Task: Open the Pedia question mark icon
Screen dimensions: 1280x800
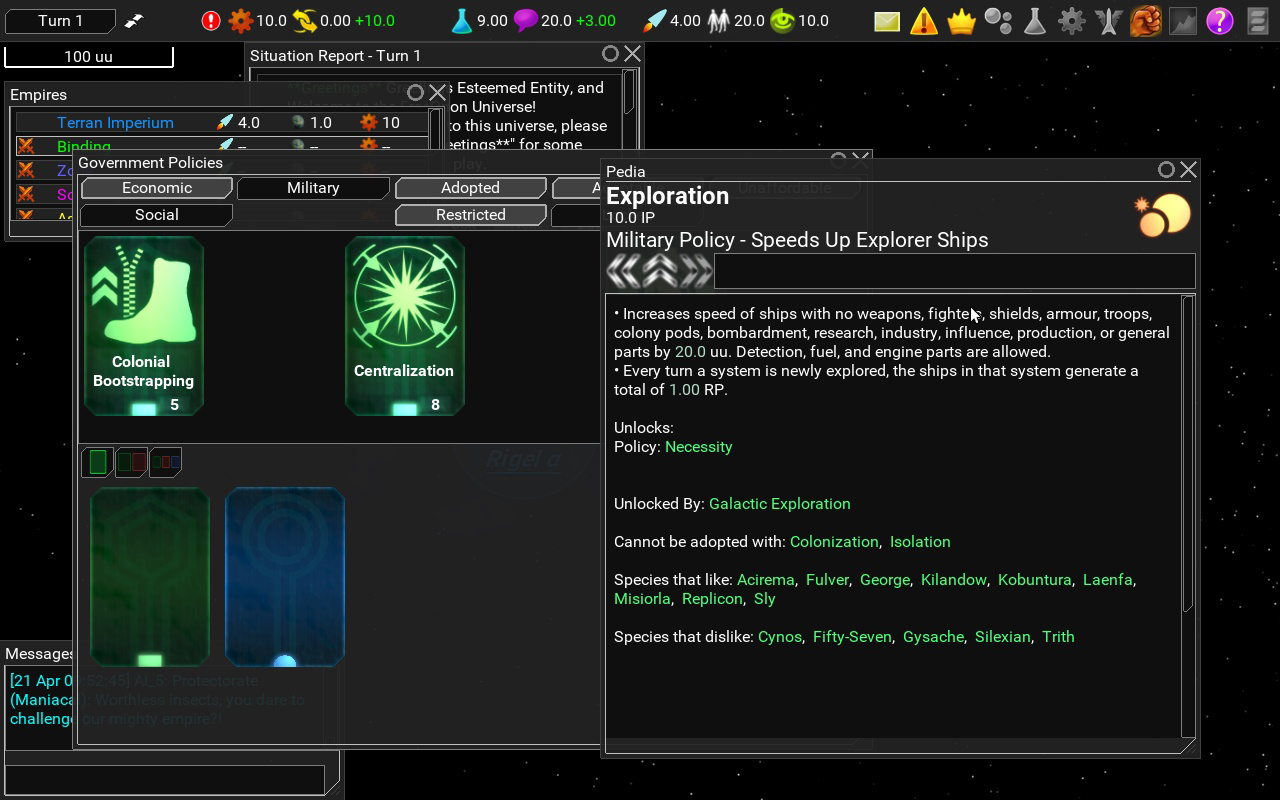Action: point(1220,20)
